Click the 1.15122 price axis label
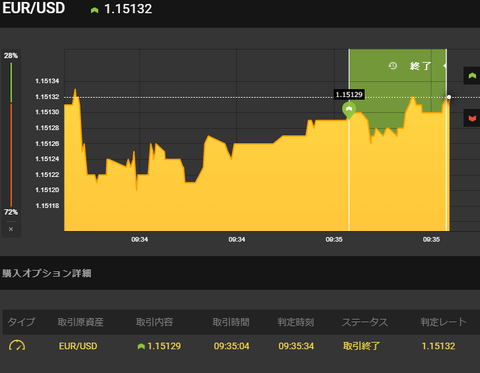 point(47,174)
